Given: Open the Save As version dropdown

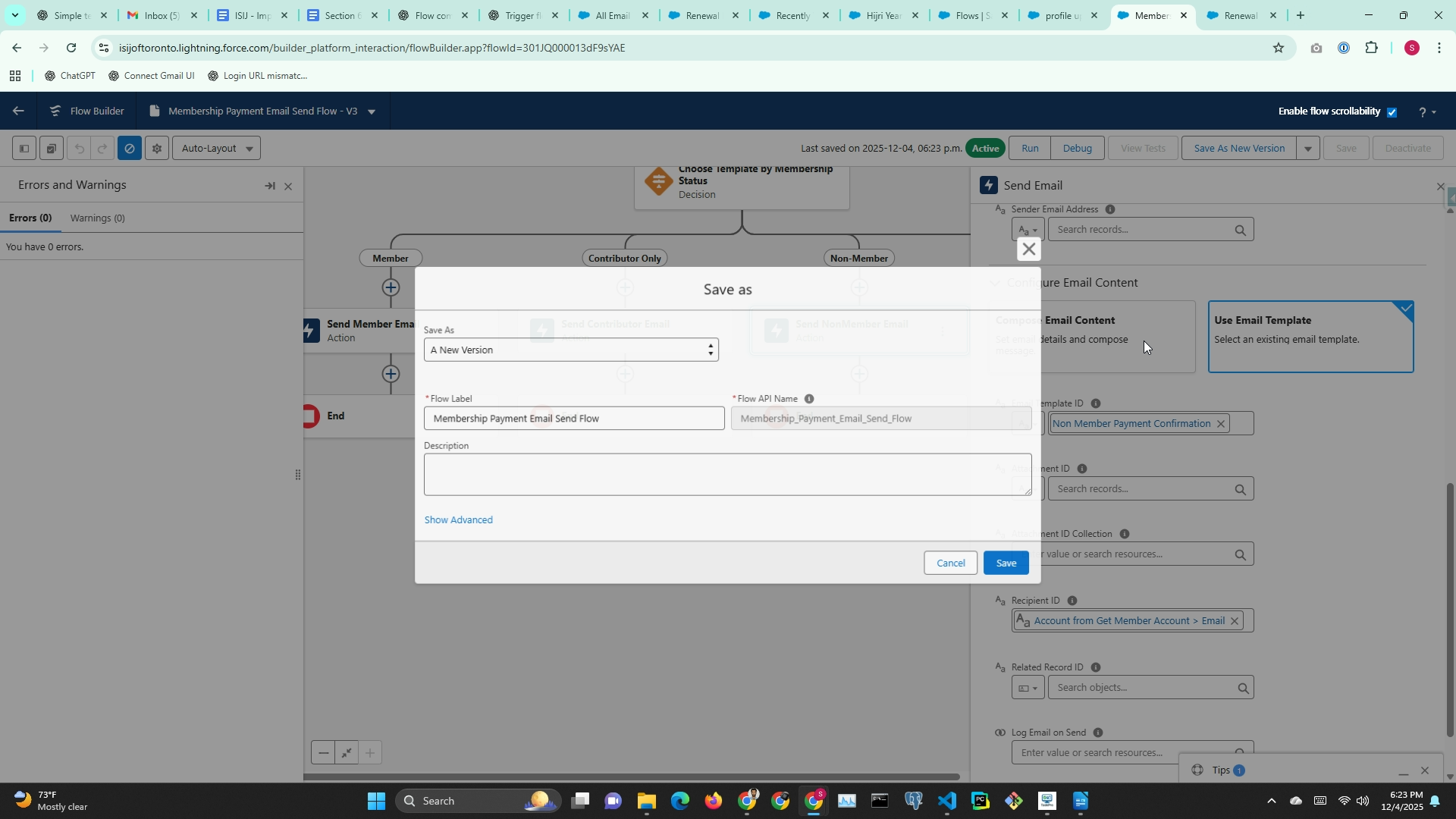Looking at the screenshot, I should tap(570, 350).
